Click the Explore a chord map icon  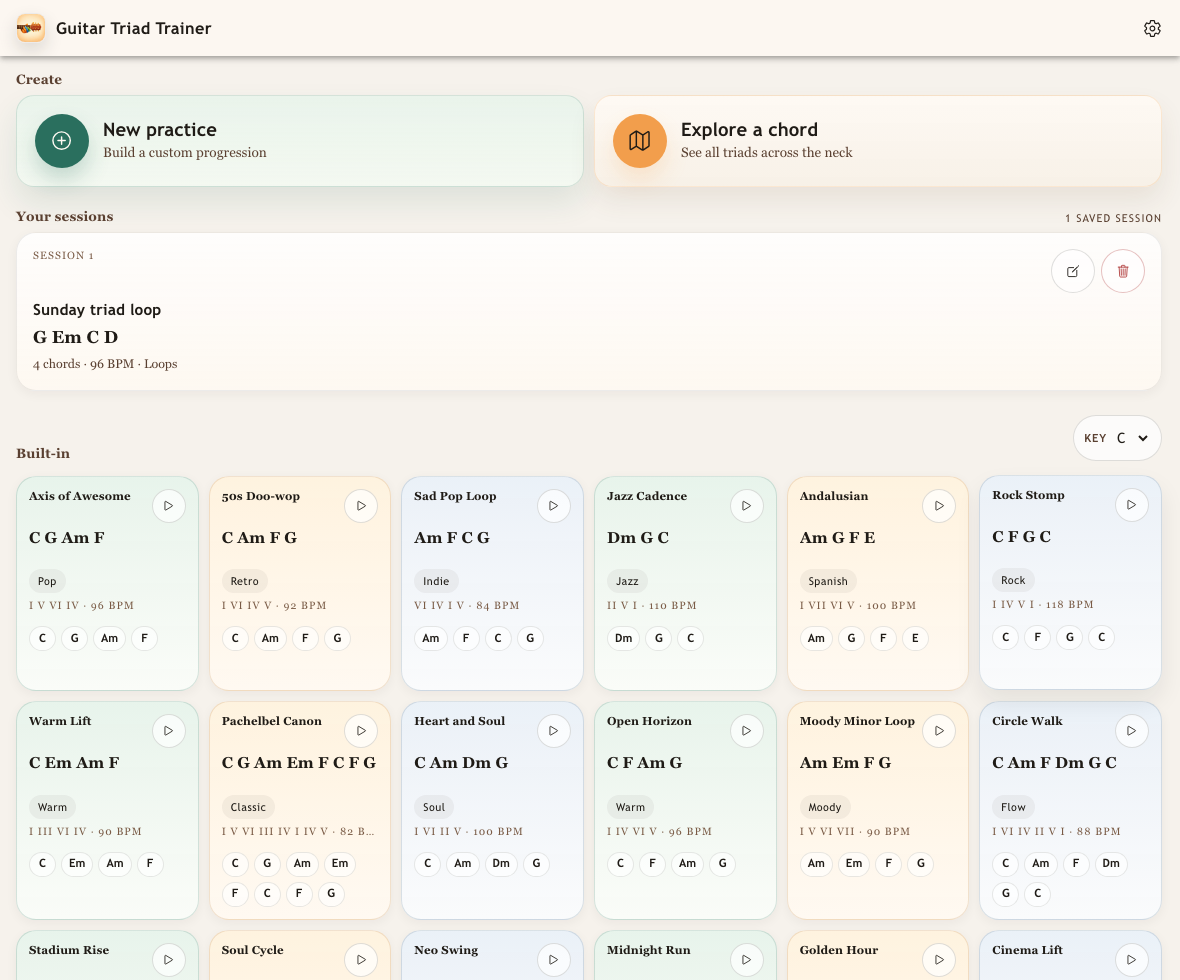(640, 141)
